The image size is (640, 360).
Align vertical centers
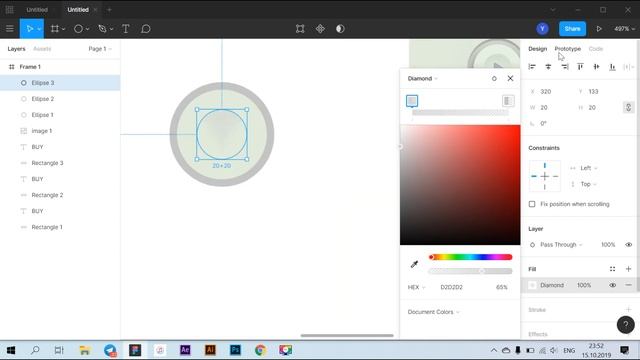coord(596,67)
